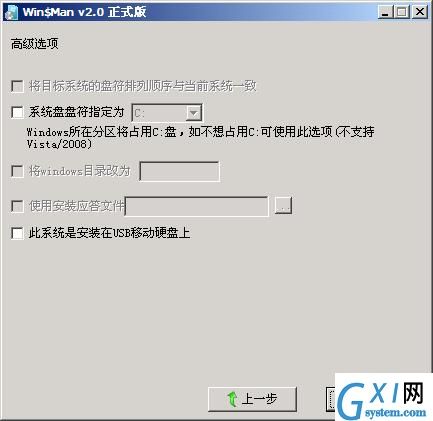Screen dimensions: 433x421
Task: Toggle 将目标系统的盘符排列顺序与当前系统一致 checkbox
Action: click(17, 86)
